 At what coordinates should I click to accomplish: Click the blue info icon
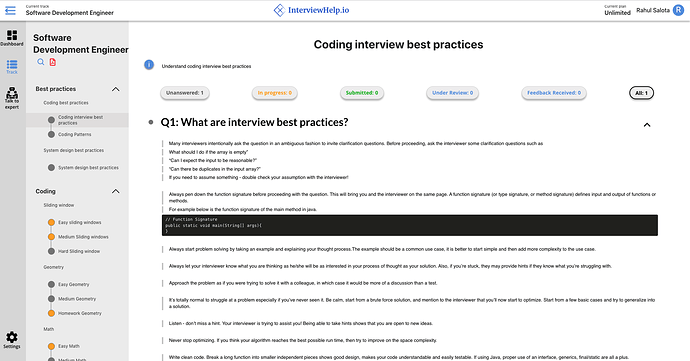tap(149, 65)
